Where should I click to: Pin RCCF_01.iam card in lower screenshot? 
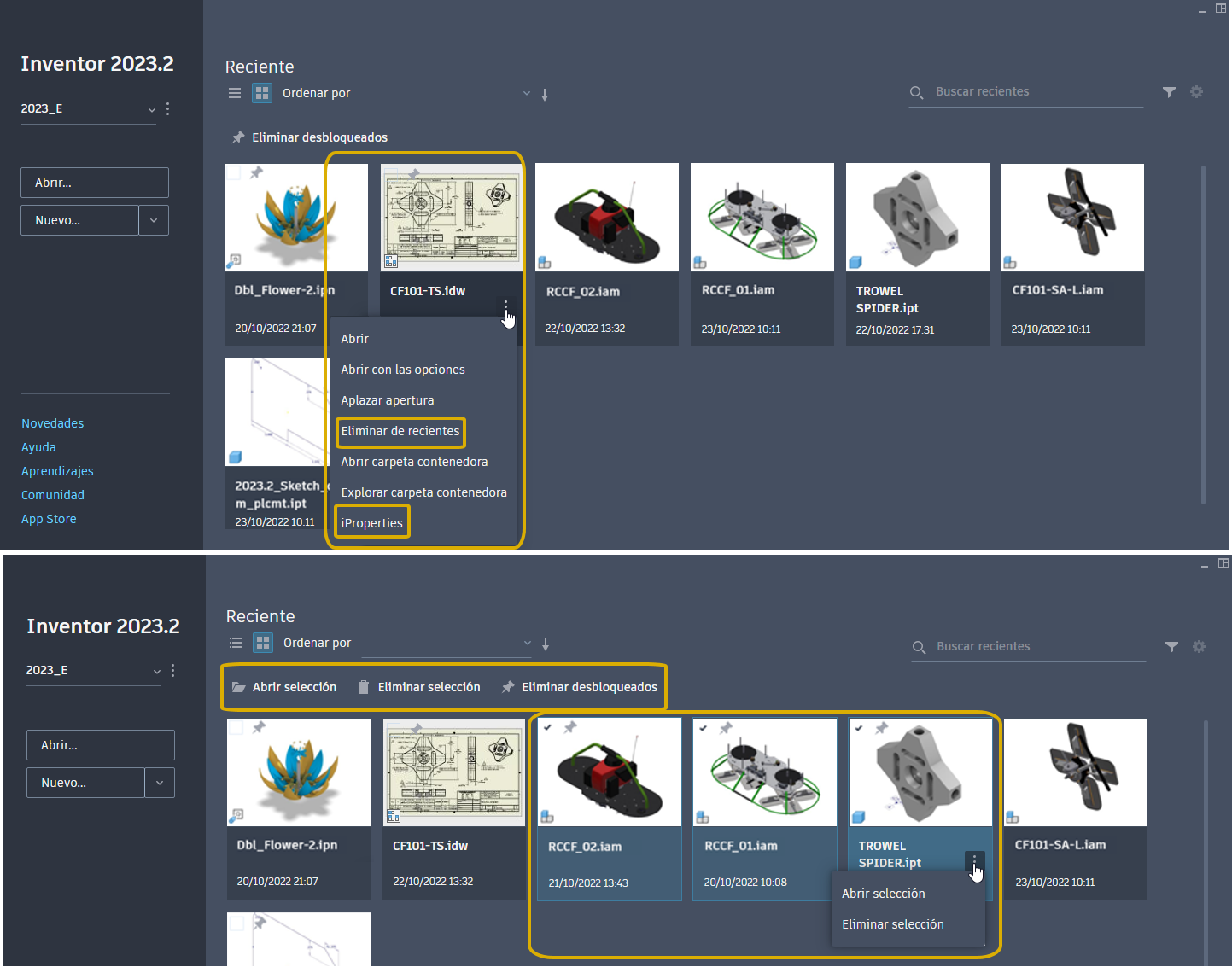[726, 728]
